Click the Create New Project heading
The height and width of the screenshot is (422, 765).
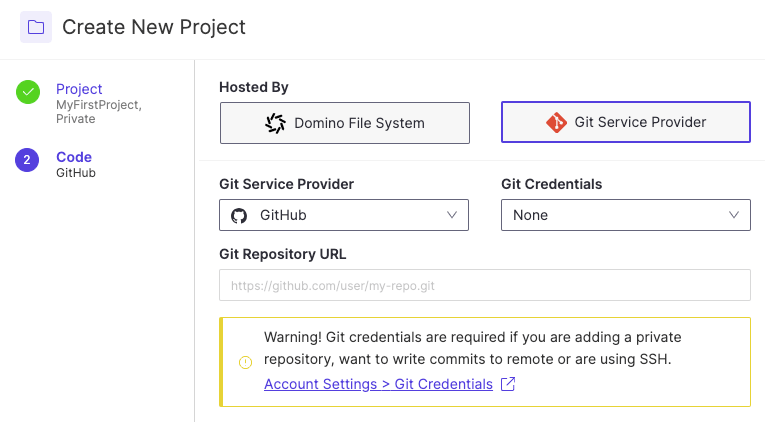point(154,27)
